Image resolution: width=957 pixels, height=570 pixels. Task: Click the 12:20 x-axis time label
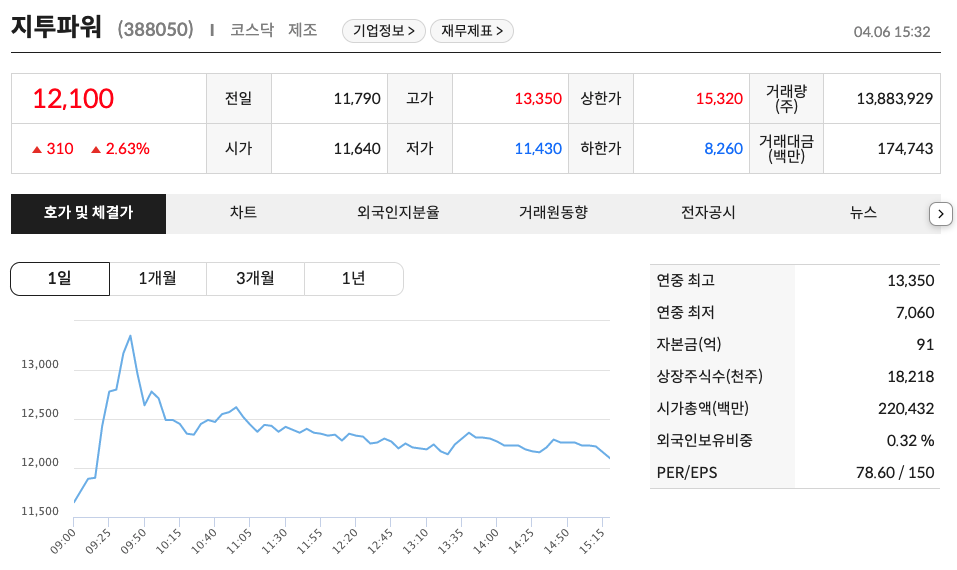coord(345,541)
